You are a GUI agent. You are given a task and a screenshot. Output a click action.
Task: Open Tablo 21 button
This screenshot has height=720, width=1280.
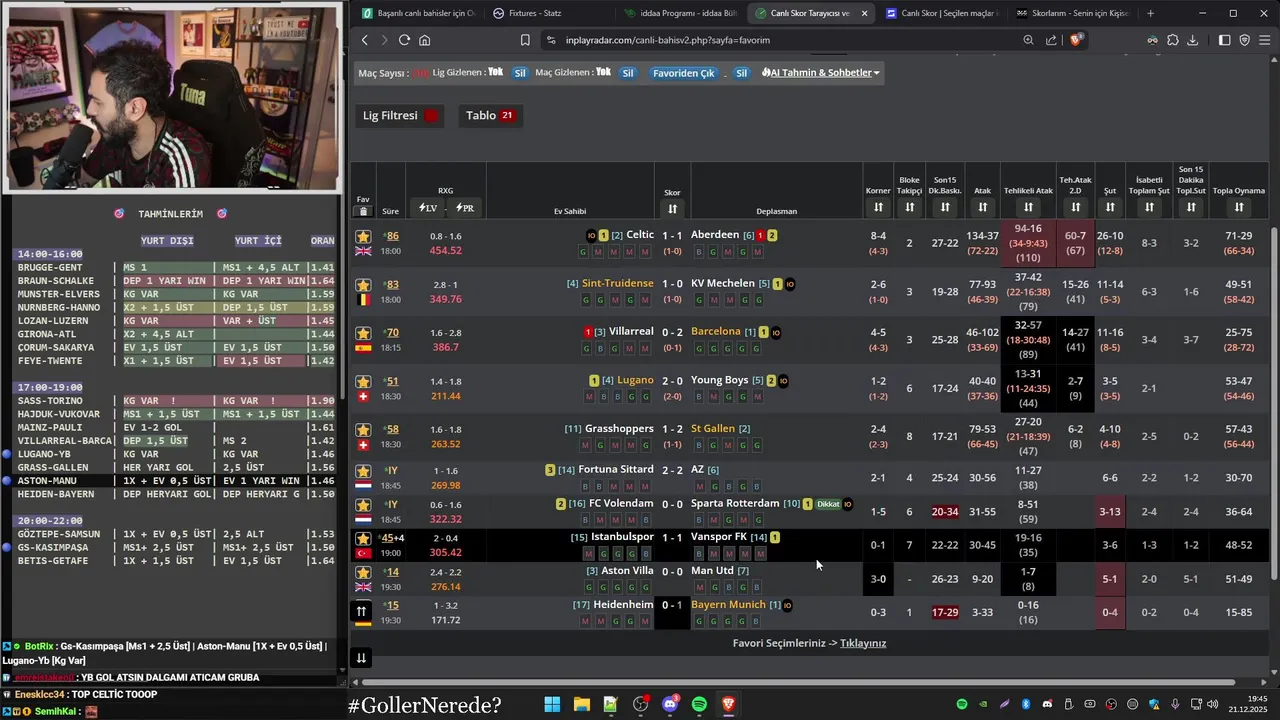(490, 115)
